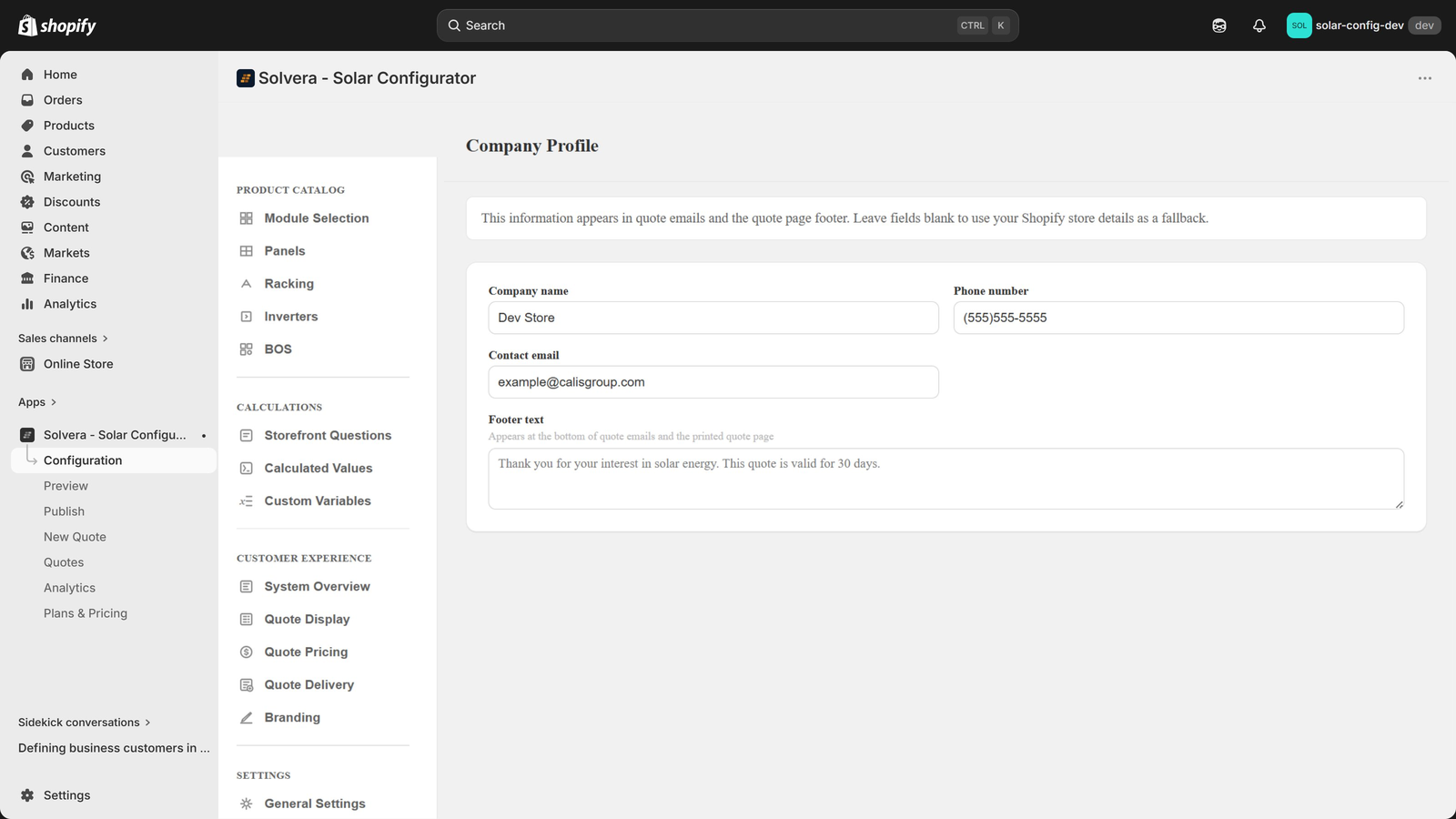Click the Branding pencil icon

click(246, 718)
